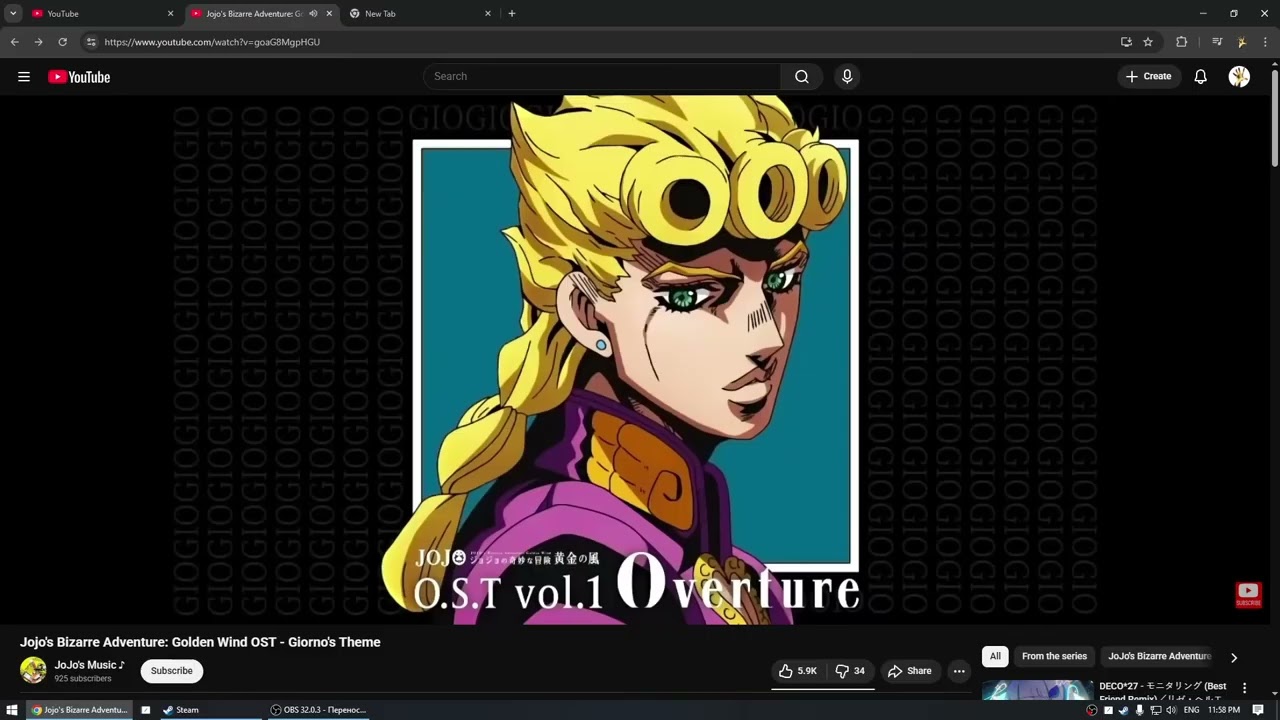Screen dimensions: 1280x720
Task: Click the video player to pause
Action: [635, 360]
